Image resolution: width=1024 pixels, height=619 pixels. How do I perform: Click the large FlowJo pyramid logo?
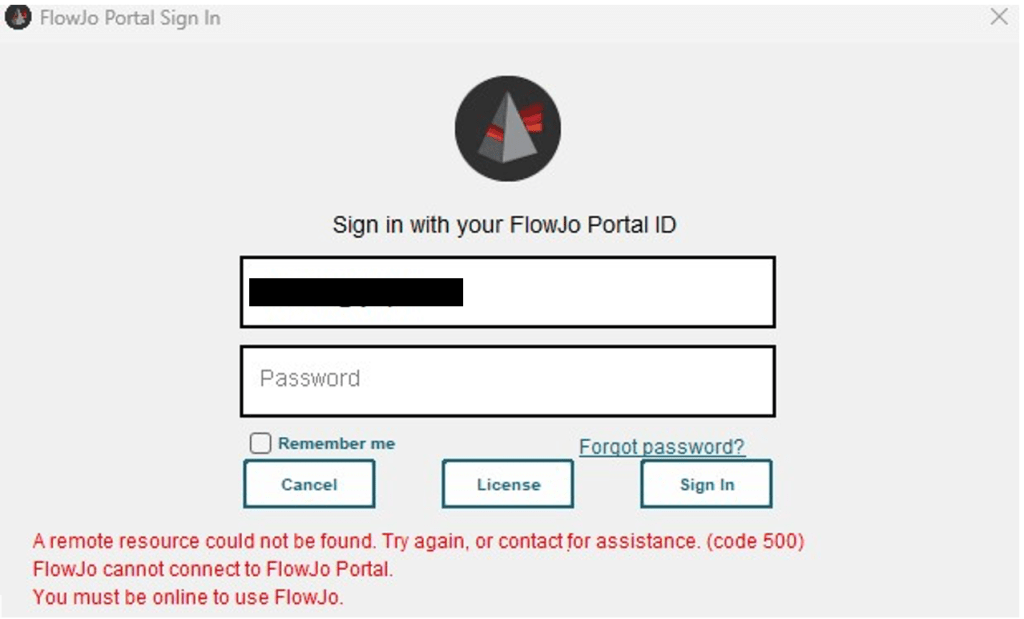point(507,128)
